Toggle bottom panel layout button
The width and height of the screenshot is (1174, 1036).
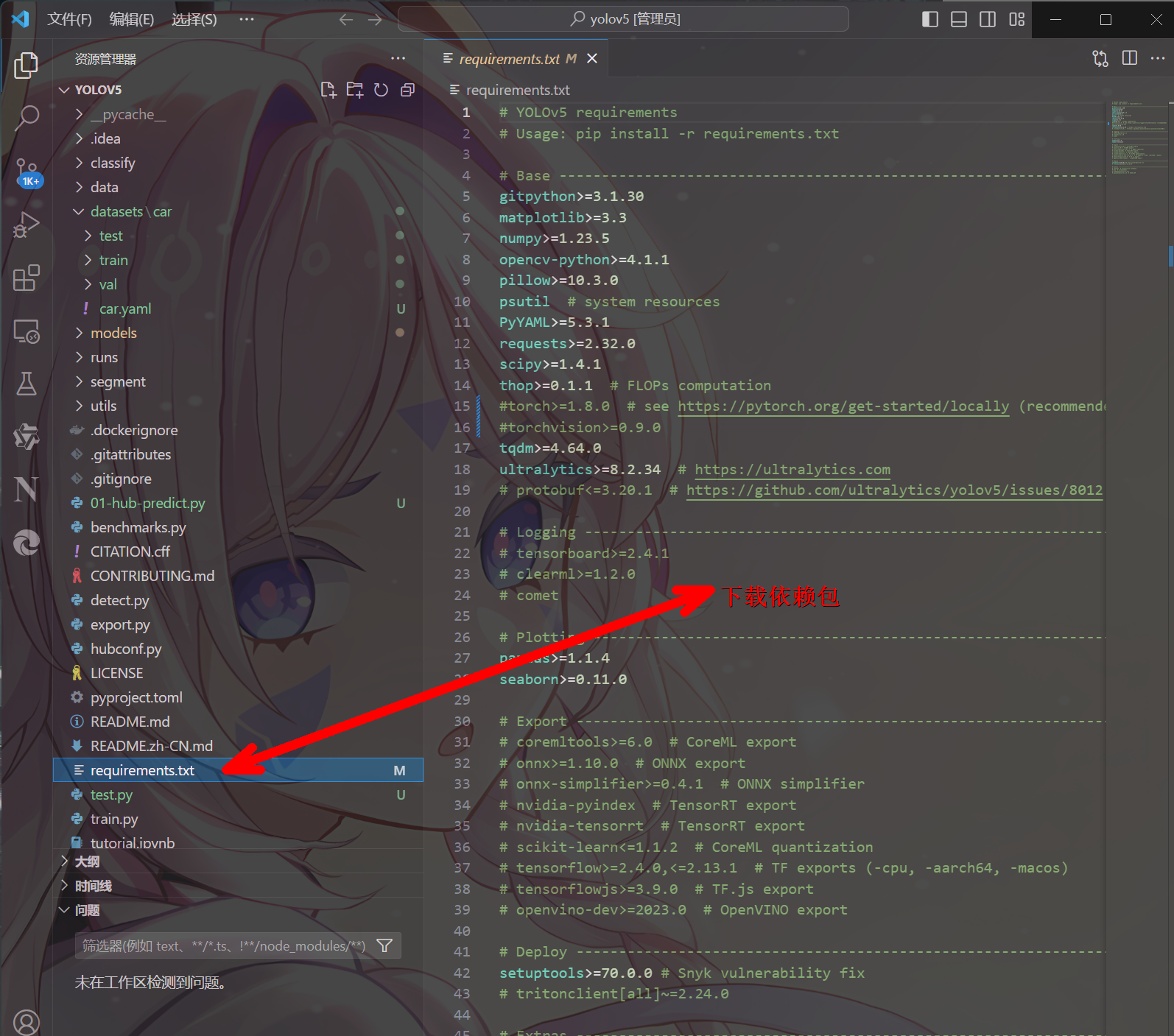959,19
